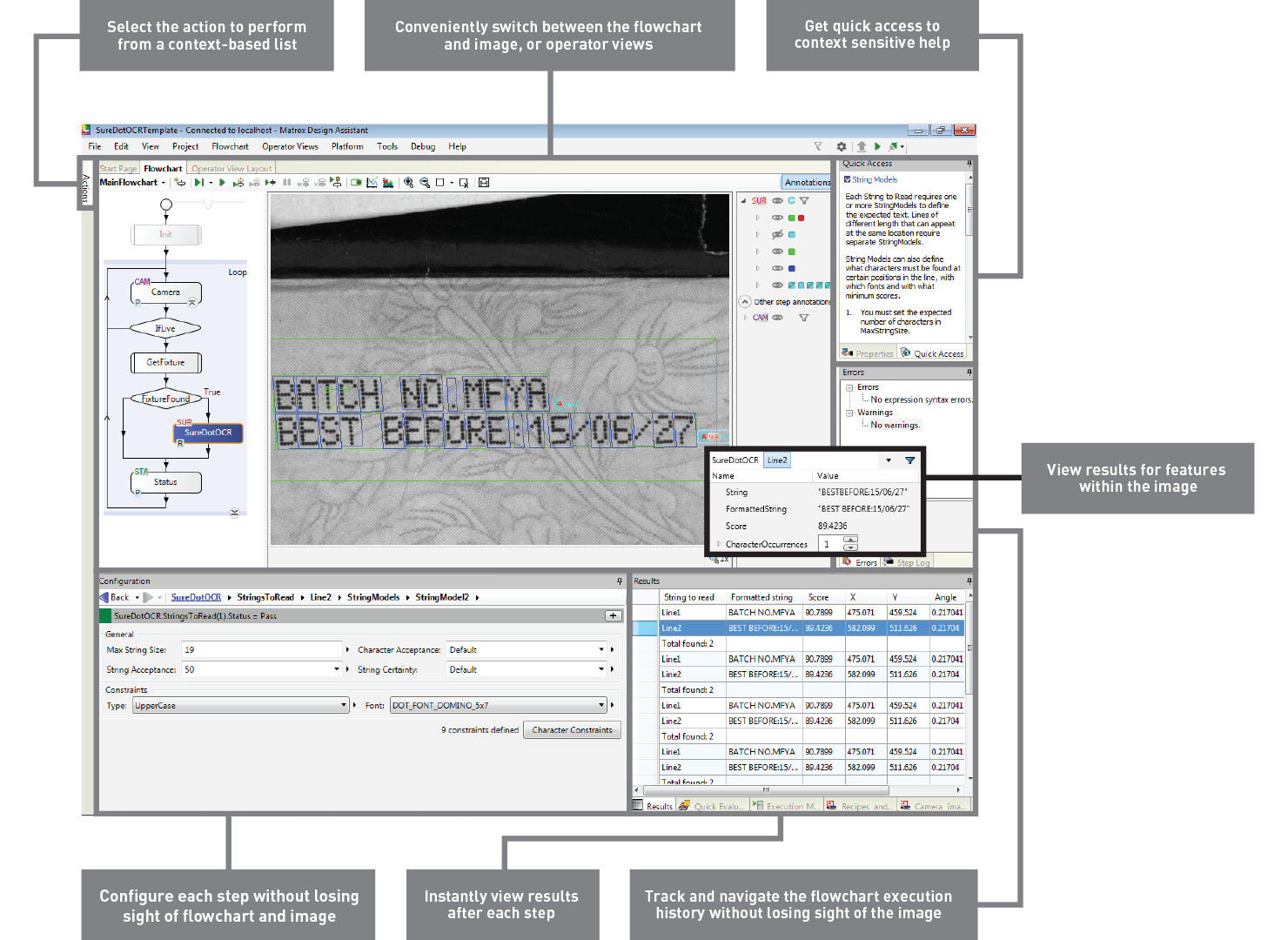Screen dimensions: 1288x940
Task: Click the green run-step play icon in flowchart toolbar
Action: click(x=199, y=183)
